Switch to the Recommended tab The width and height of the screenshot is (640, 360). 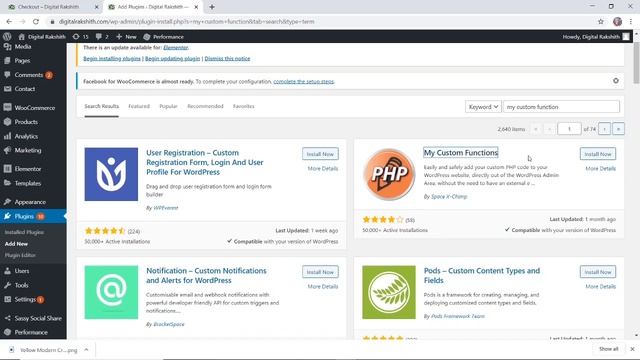tap(205, 106)
